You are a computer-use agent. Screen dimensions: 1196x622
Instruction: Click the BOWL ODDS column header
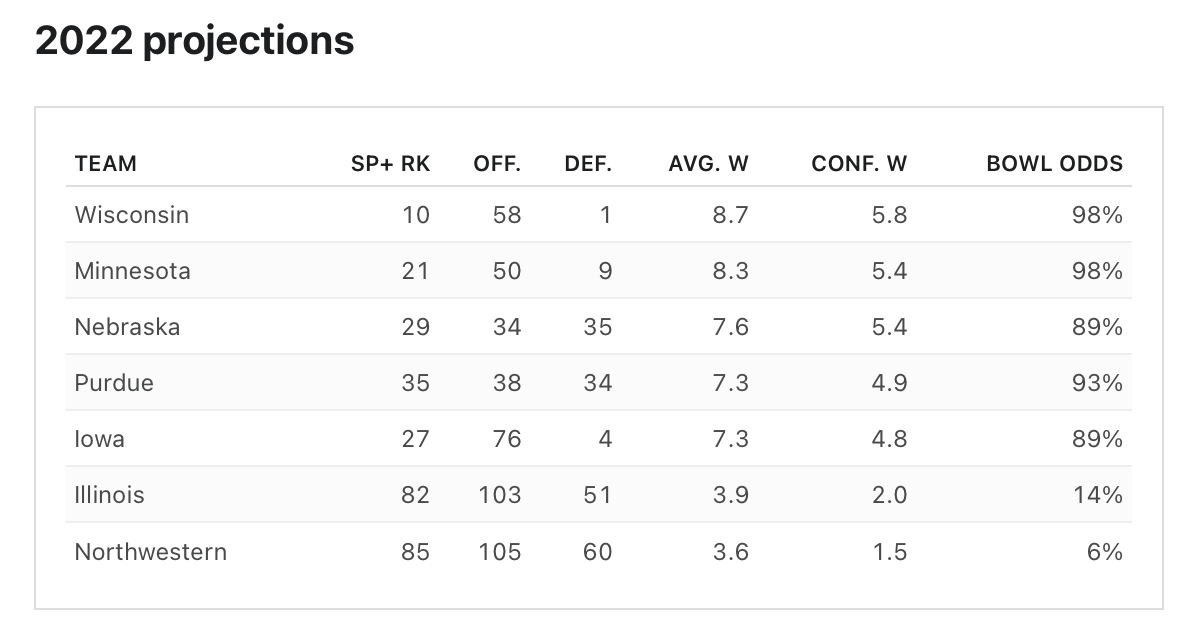[x=1054, y=163]
